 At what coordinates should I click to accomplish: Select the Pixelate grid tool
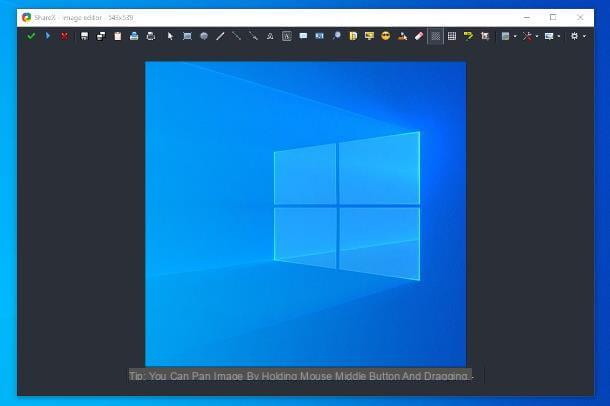pos(452,36)
